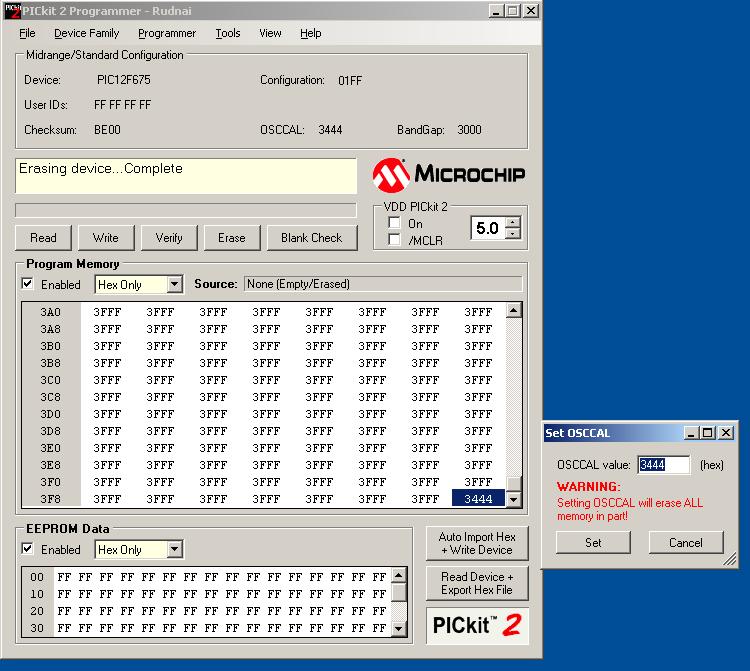This screenshot has width=750, height=671.
Task: Click the Blank Check button
Action: 312,238
